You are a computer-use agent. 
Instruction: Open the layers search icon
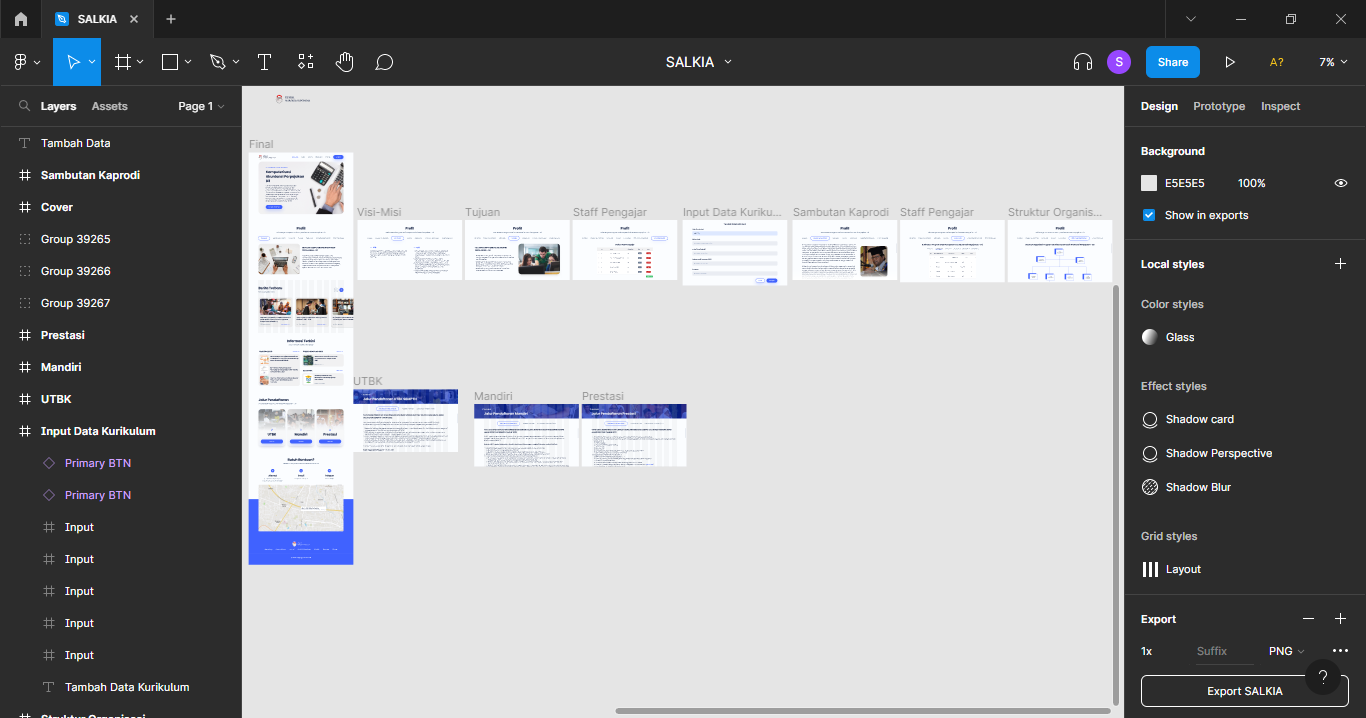(x=24, y=106)
